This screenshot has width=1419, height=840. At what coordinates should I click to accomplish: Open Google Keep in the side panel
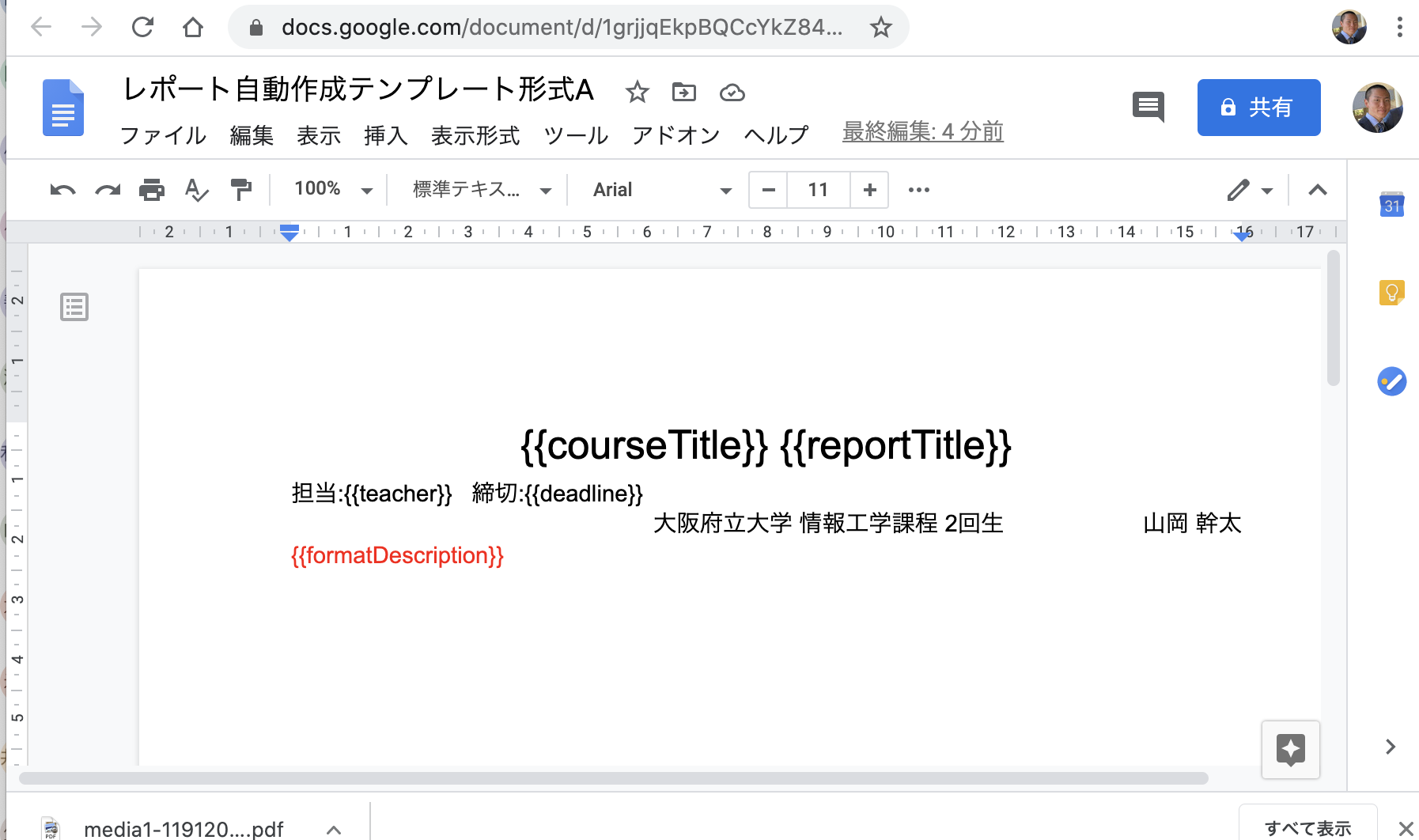pyautogui.click(x=1391, y=292)
